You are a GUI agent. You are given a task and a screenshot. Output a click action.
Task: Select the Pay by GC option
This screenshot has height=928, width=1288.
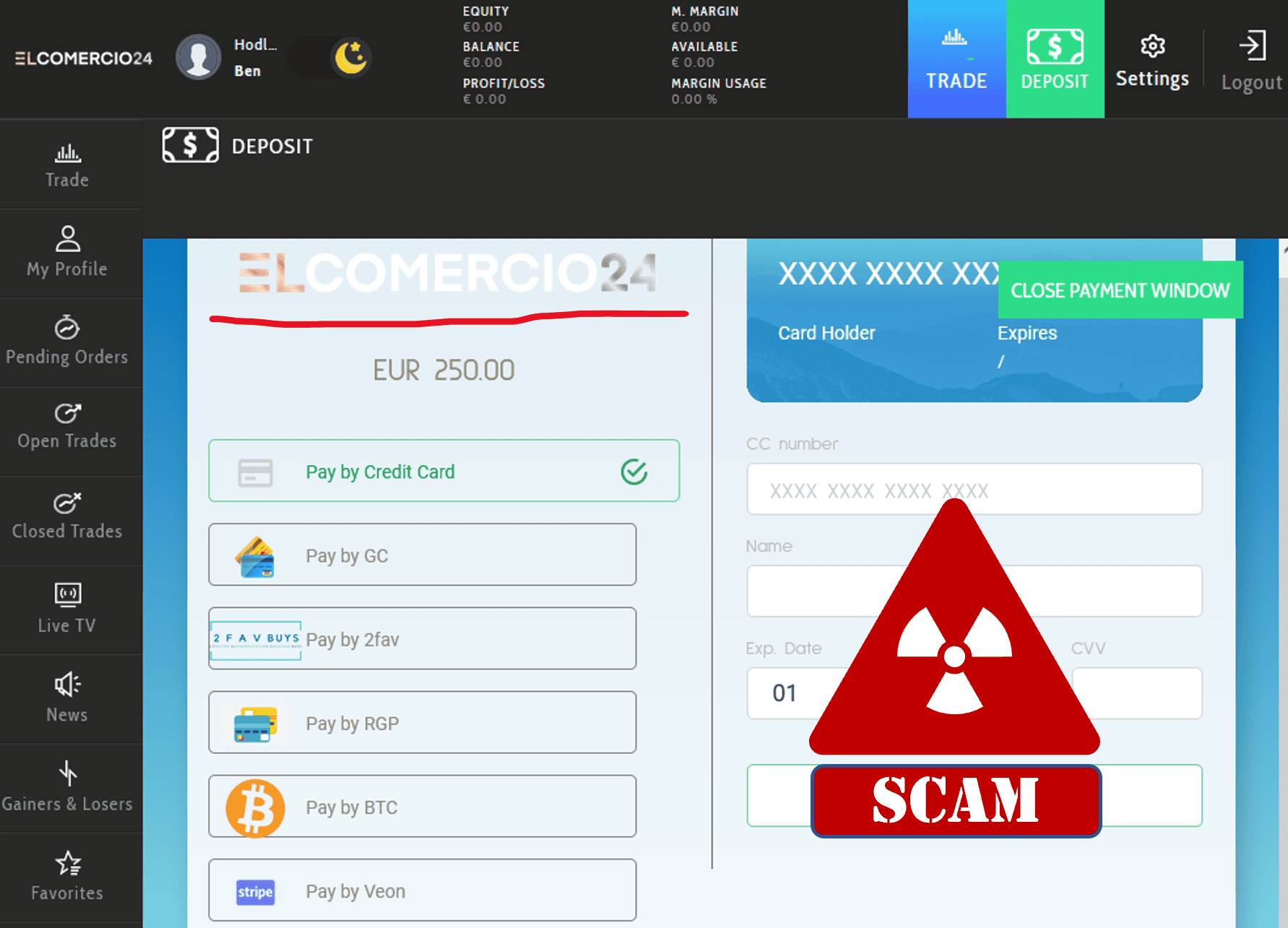point(422,555)
